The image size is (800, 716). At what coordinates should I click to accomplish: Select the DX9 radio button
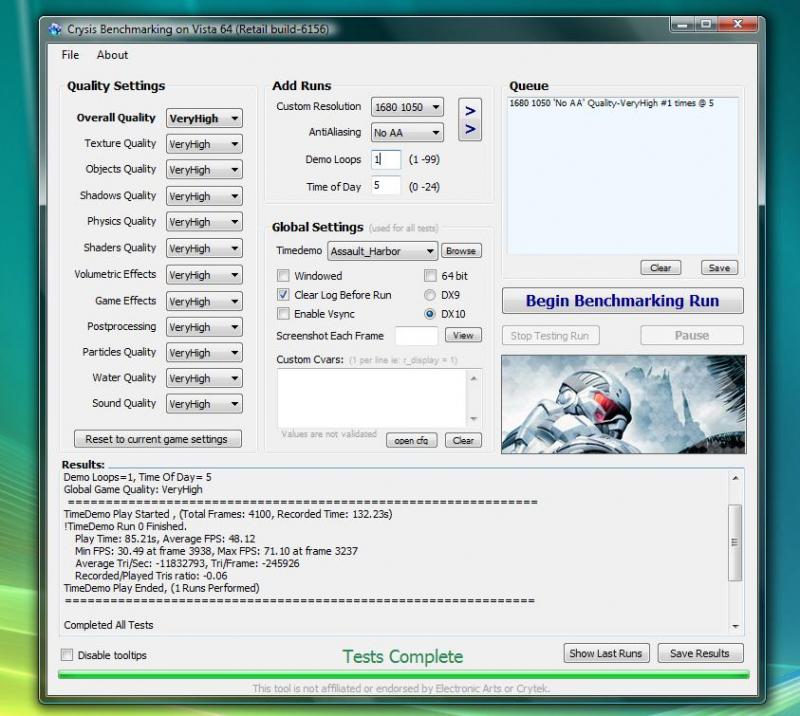430,295
